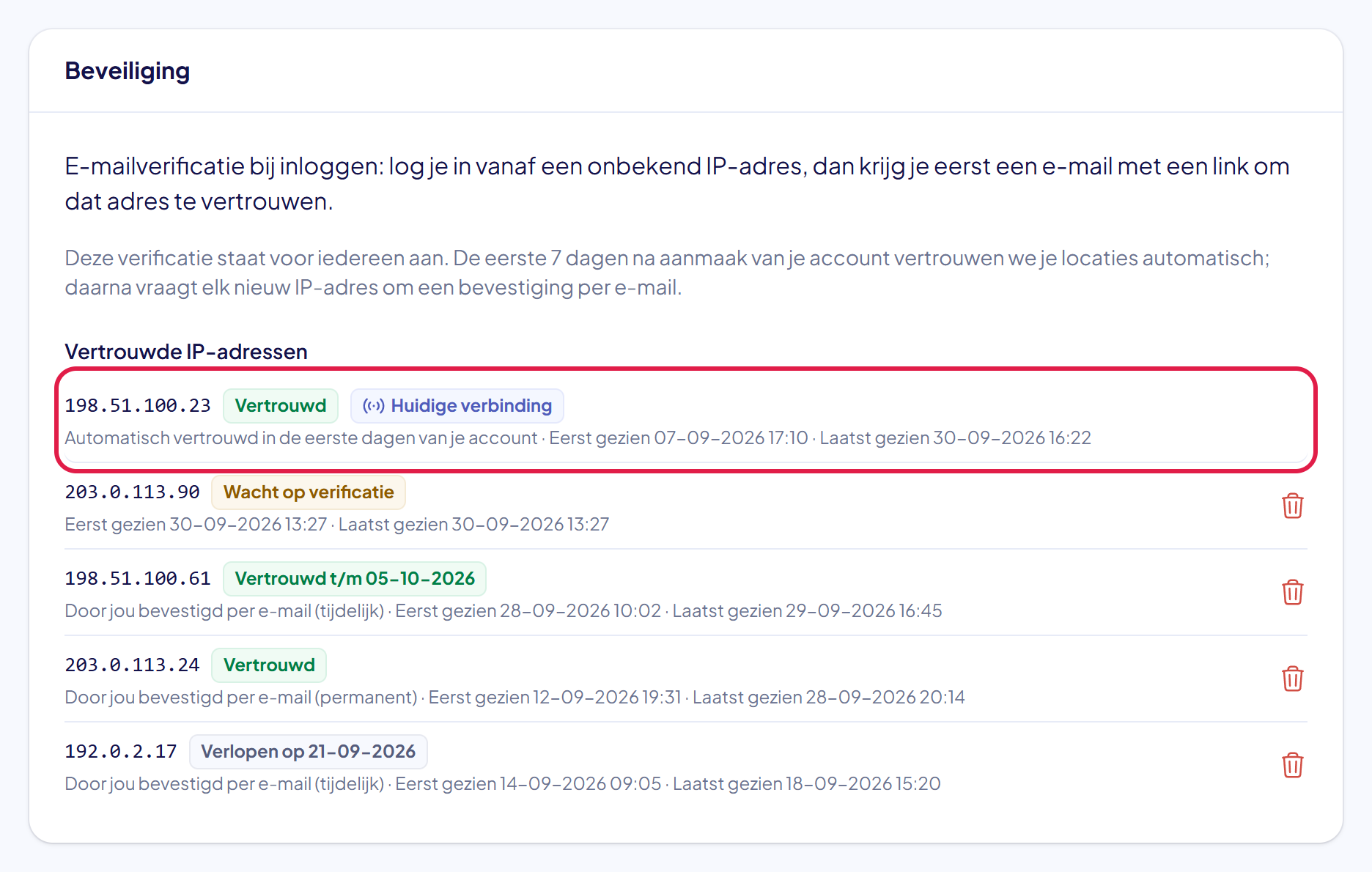
Task: Click the broadcast icon in Huidige verbinding badge
Action: tap(374, 406)
